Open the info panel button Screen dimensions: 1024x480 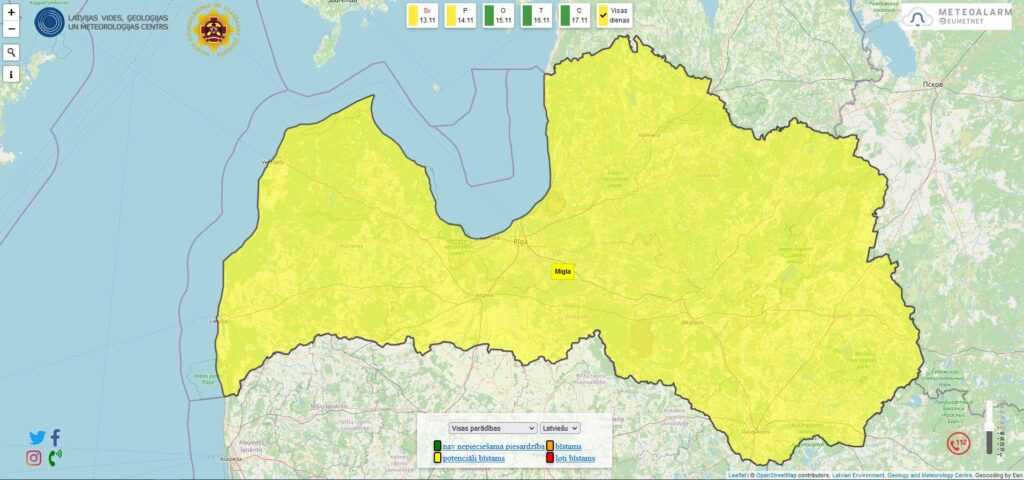(x=11, y=74)
